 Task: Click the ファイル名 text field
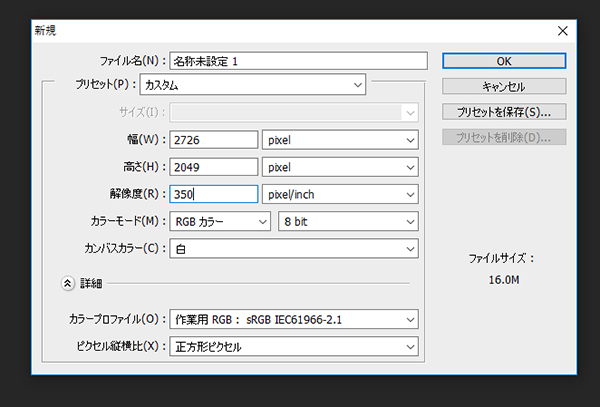[x=298, y=61]
